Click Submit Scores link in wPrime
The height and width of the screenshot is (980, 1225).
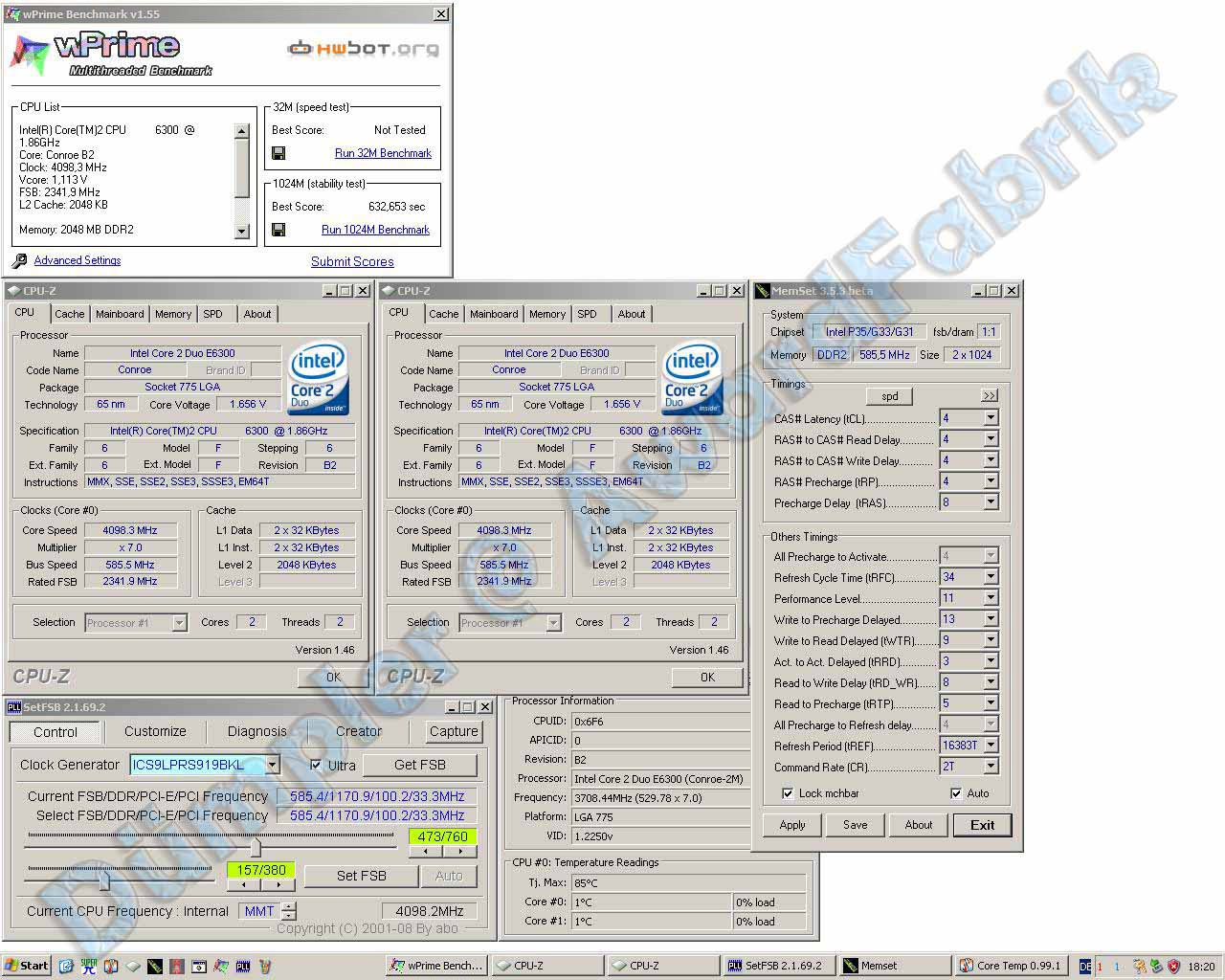pyautogui.click(x=352, y=261)
